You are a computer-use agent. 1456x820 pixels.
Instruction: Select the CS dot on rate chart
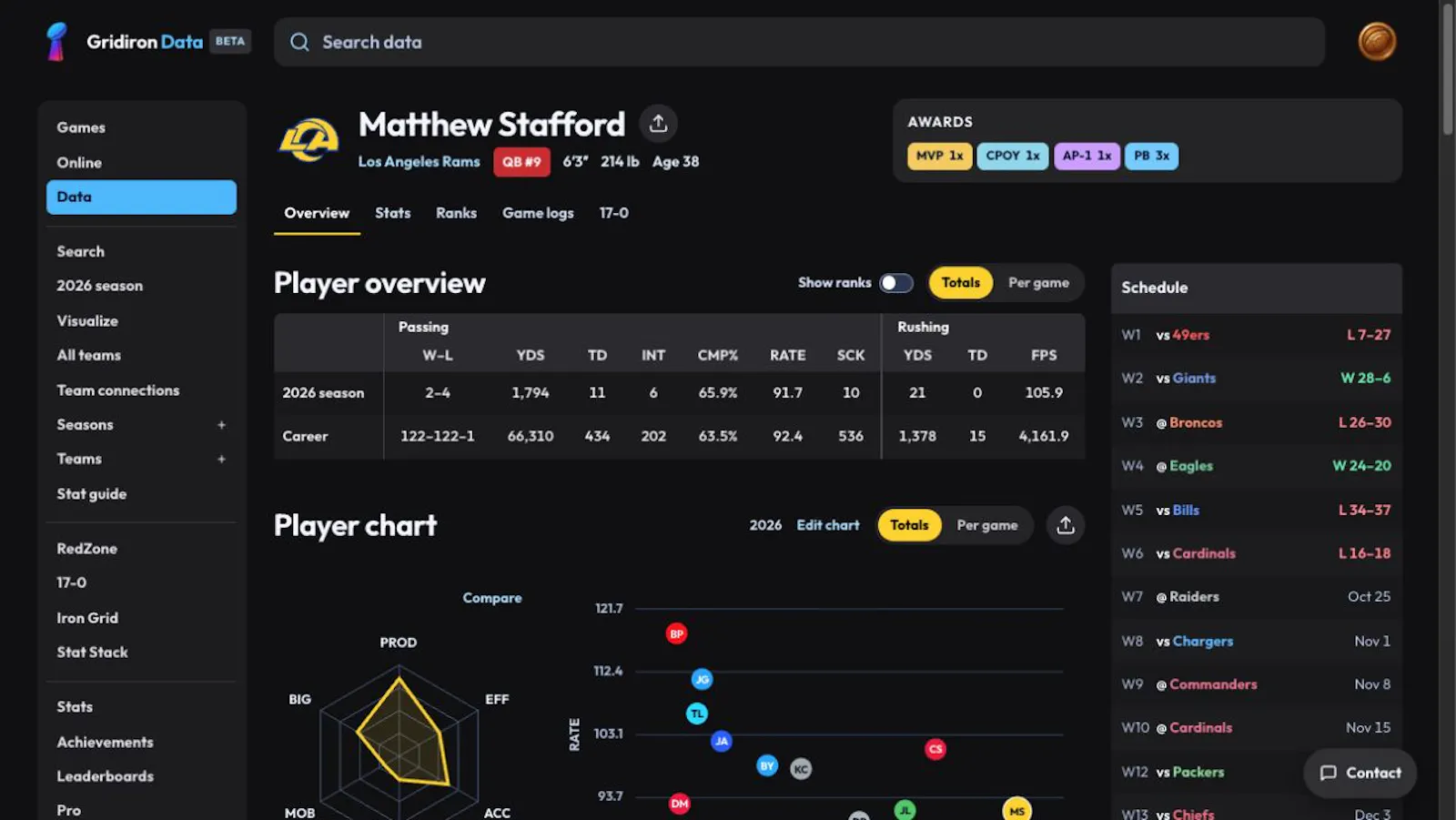(x=935, y=749)
